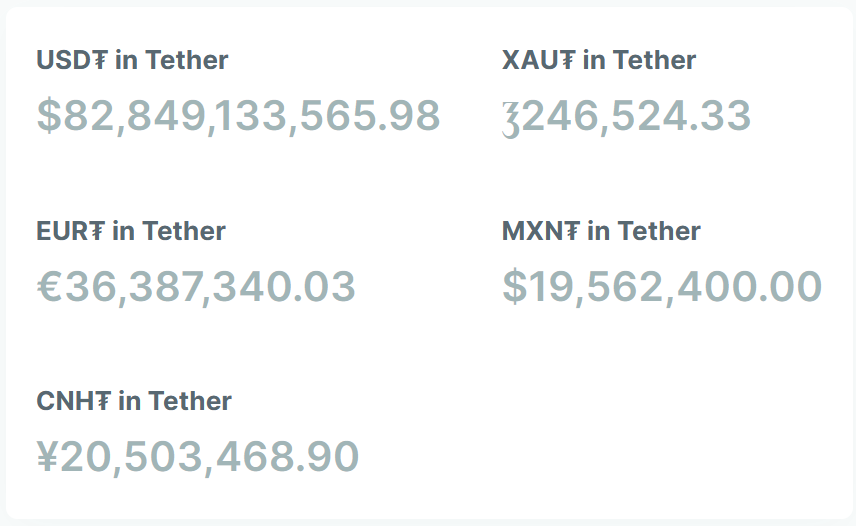Click the yen sign before 20,503,468.90
The height and width of the screenshot is (526, 856).
[x=48, y=458]
